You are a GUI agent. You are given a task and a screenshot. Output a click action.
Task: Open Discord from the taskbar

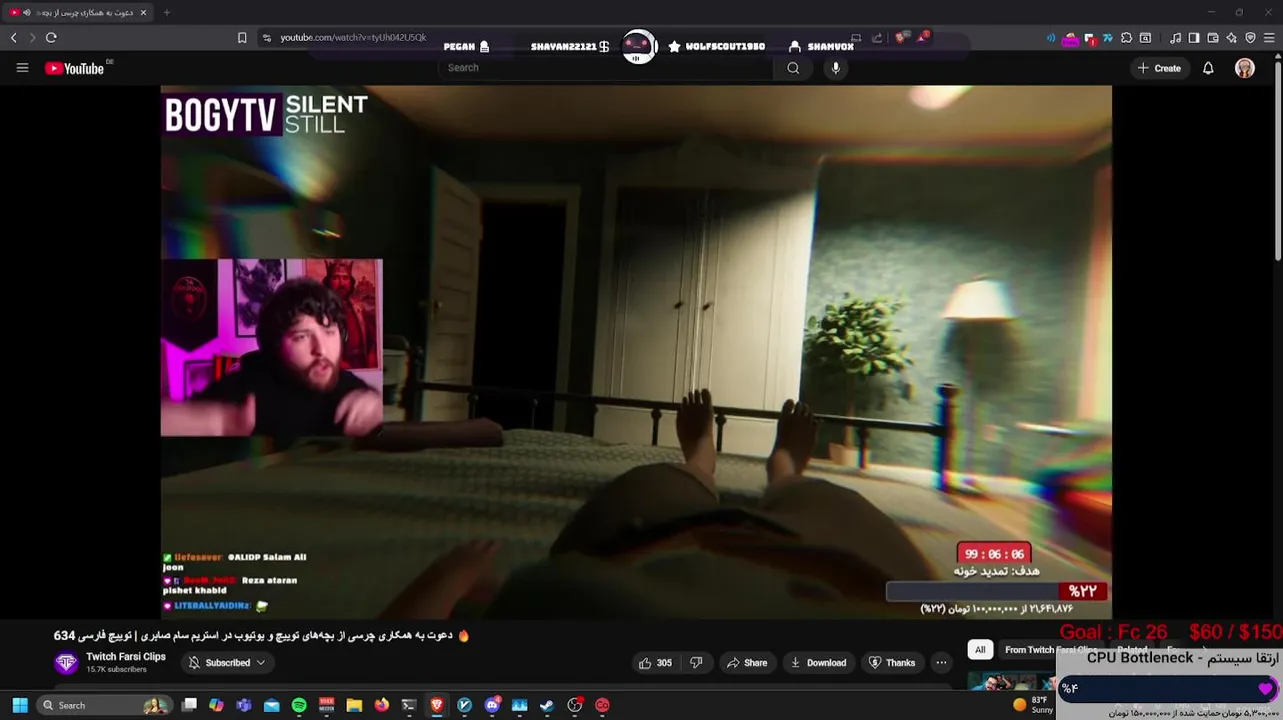(x=492, y=705)
